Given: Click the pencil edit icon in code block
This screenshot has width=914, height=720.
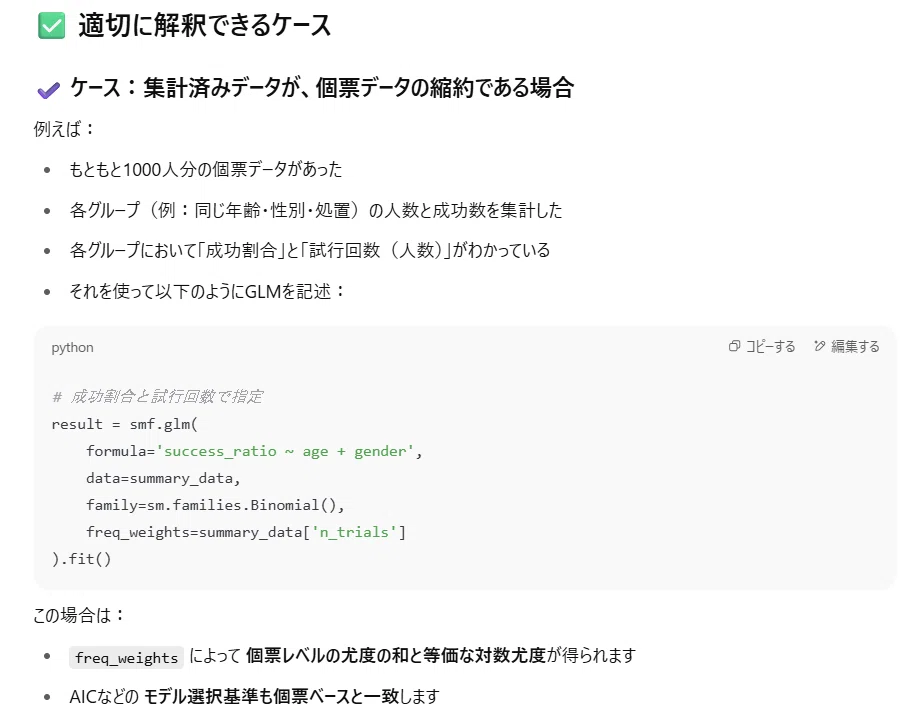Looking at the screenshot, I should 820,346.
